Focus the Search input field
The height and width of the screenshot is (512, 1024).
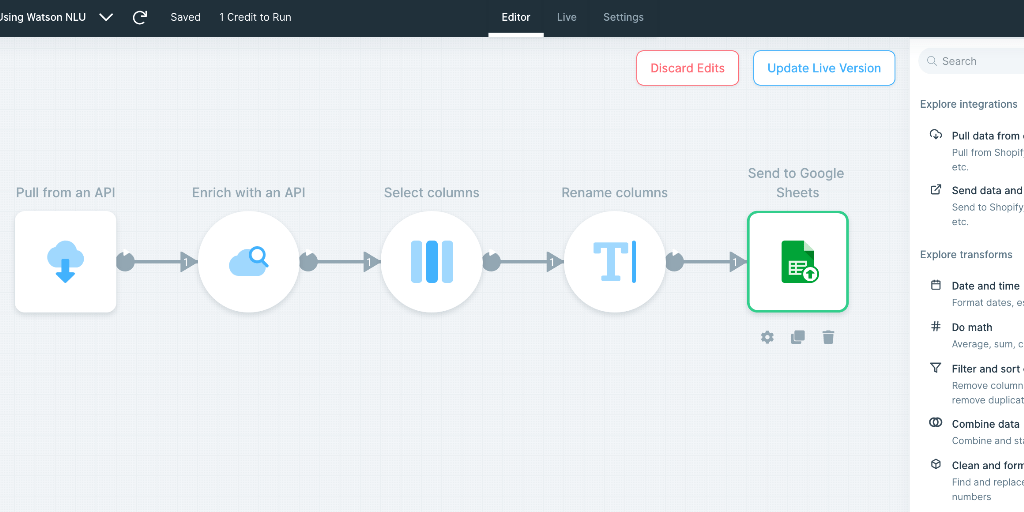point(975,61)
